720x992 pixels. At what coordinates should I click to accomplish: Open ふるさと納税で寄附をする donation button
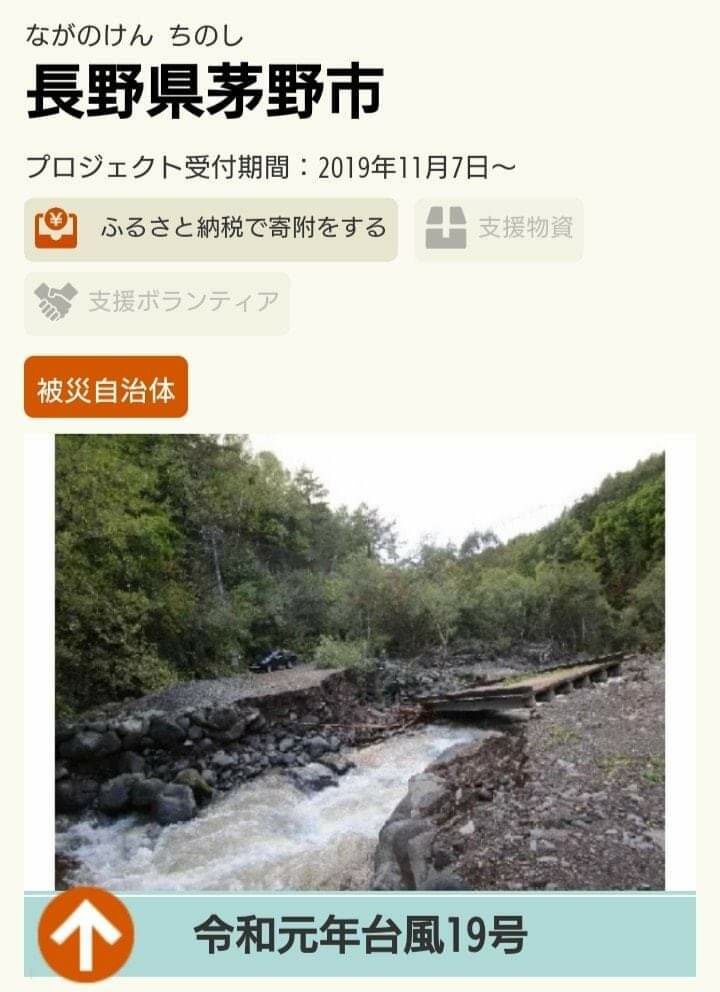click(x=211, y=229)
